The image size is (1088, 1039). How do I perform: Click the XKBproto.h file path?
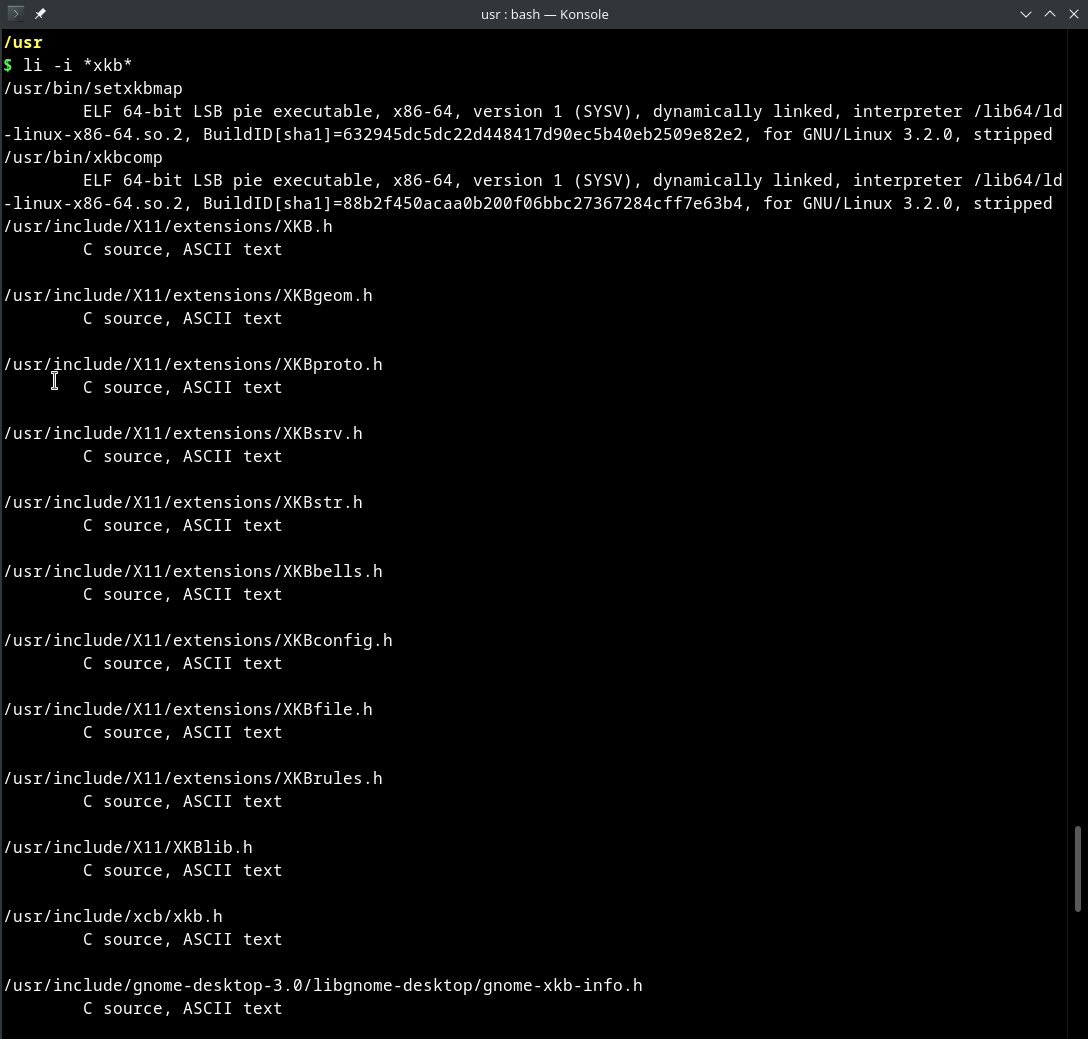click(193, 364)
